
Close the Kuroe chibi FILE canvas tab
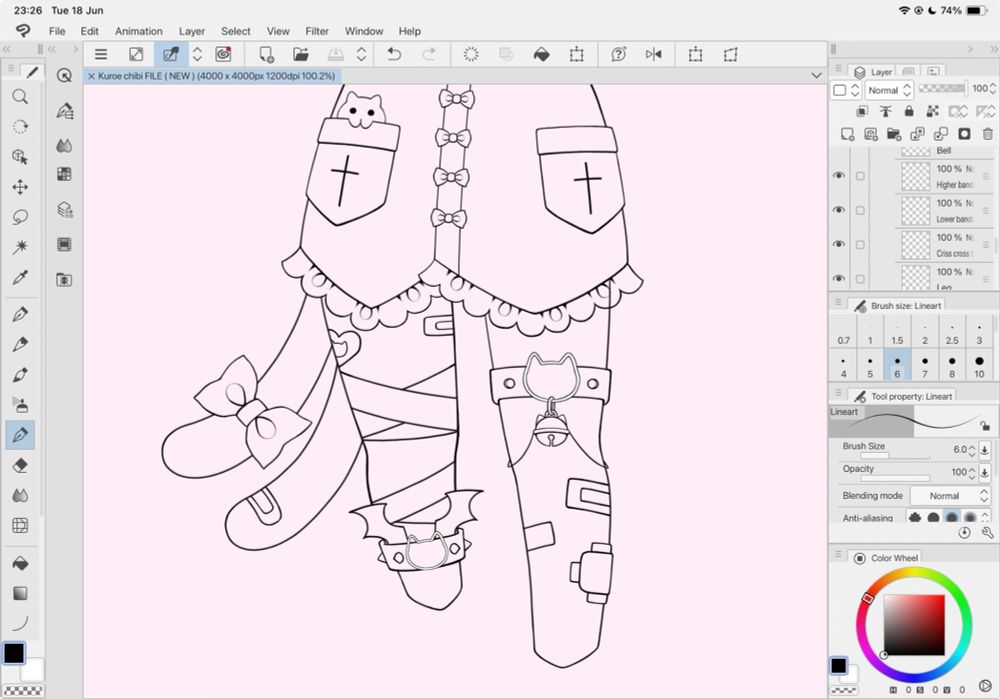click(x=91, y=76)
